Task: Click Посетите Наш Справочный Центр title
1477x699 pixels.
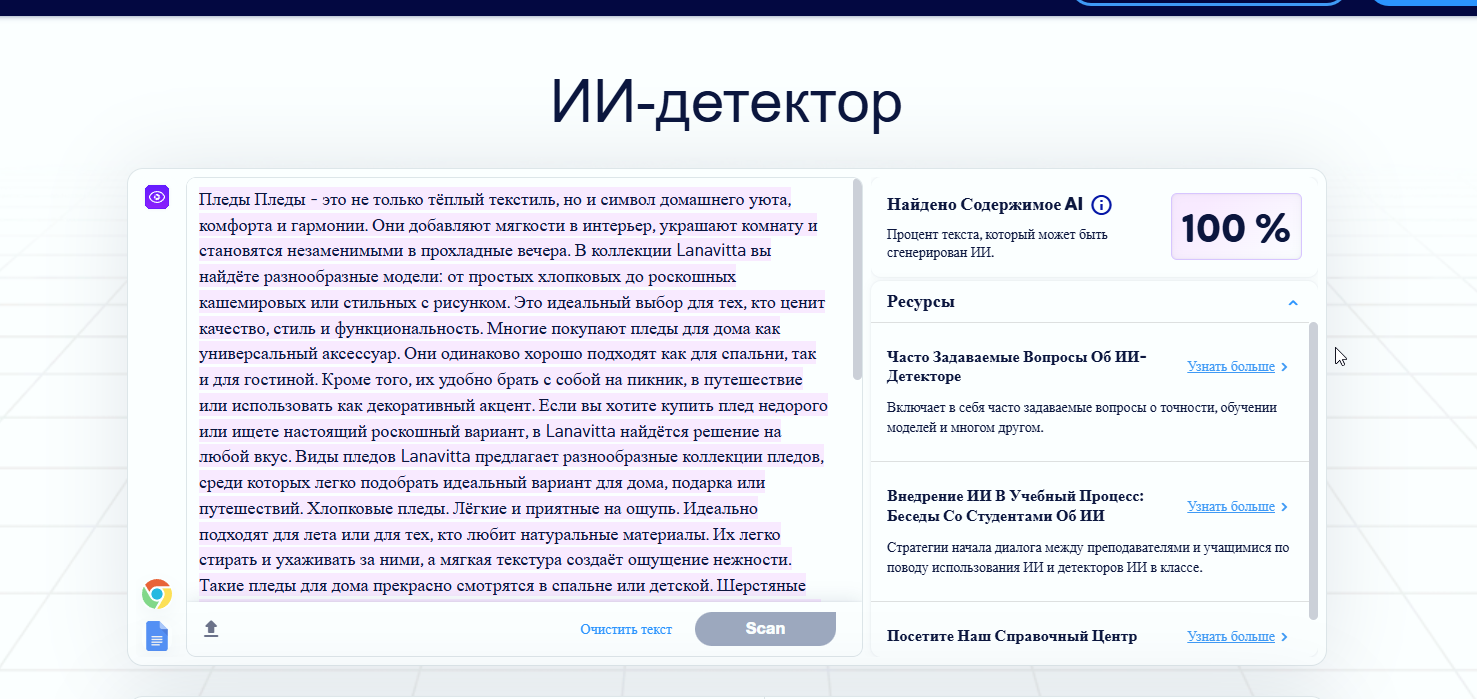Action: tap(1012, 637)
